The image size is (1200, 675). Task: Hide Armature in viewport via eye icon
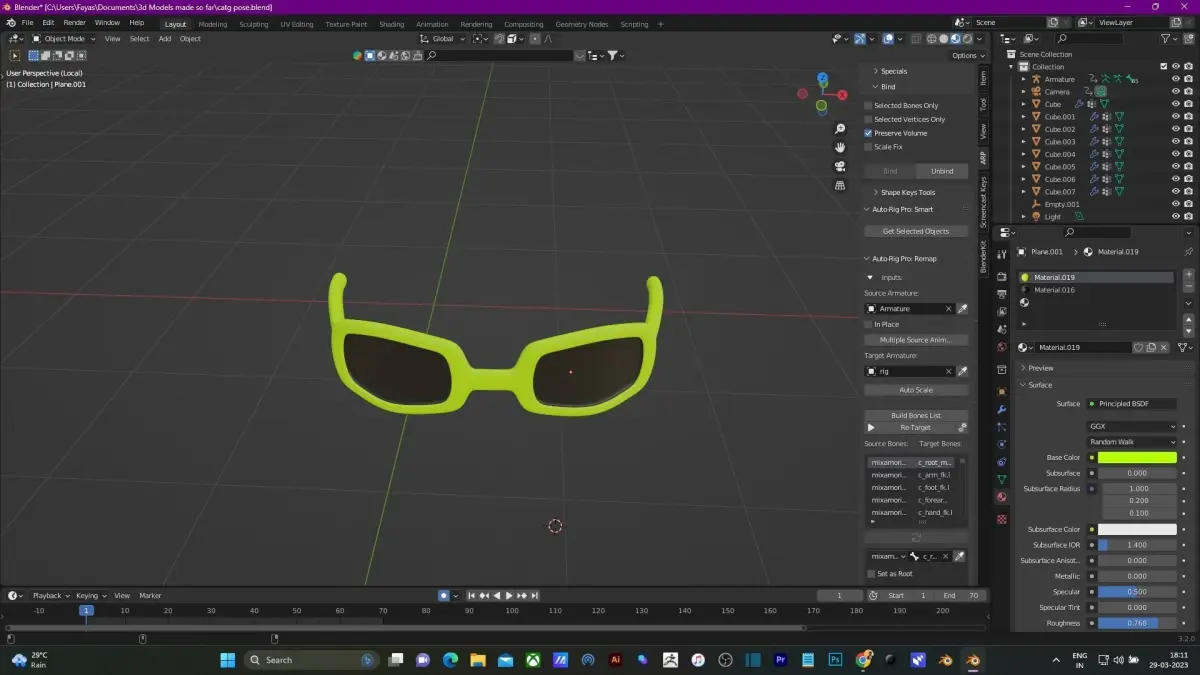(1175, 79)
